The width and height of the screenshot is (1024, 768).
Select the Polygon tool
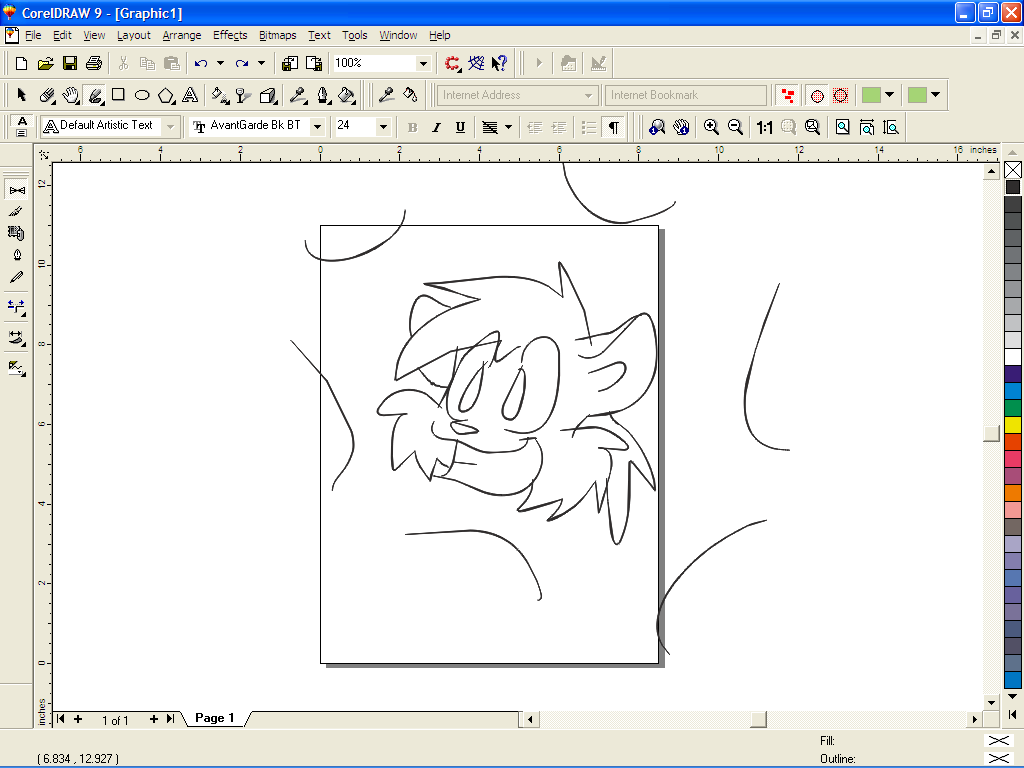pyautogui.click(x=166, y=95)
